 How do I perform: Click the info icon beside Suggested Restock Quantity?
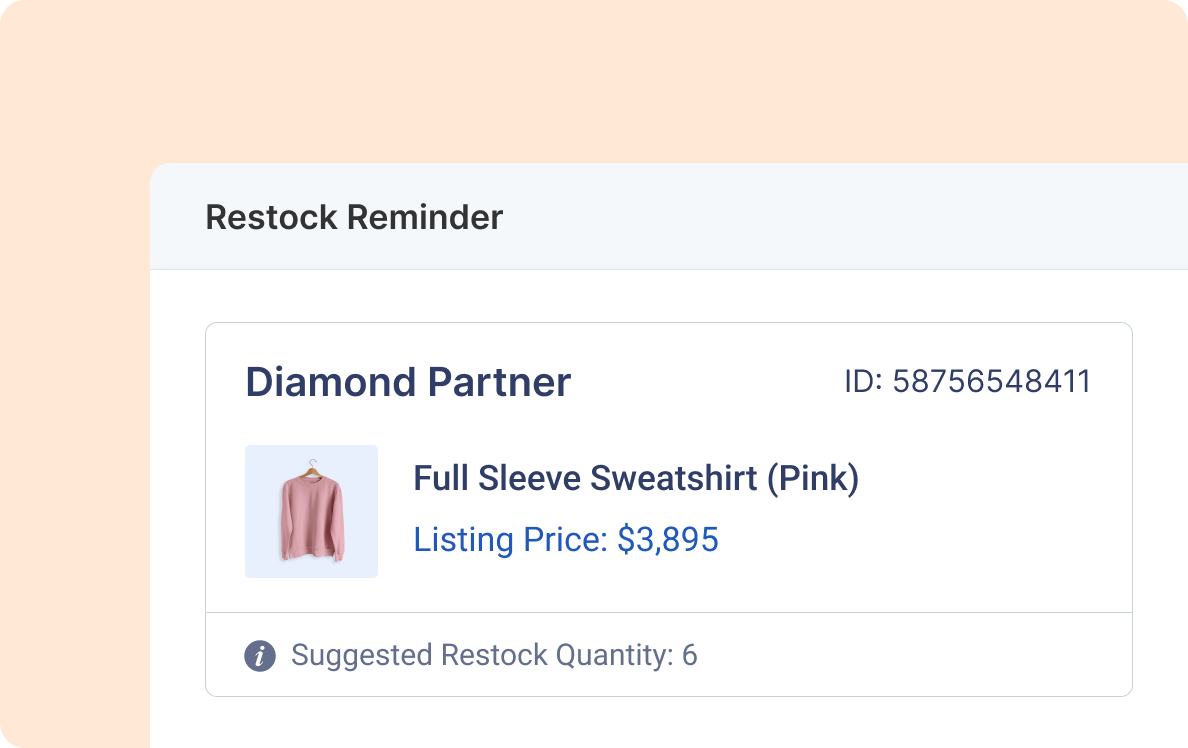[x=260, y=656]
